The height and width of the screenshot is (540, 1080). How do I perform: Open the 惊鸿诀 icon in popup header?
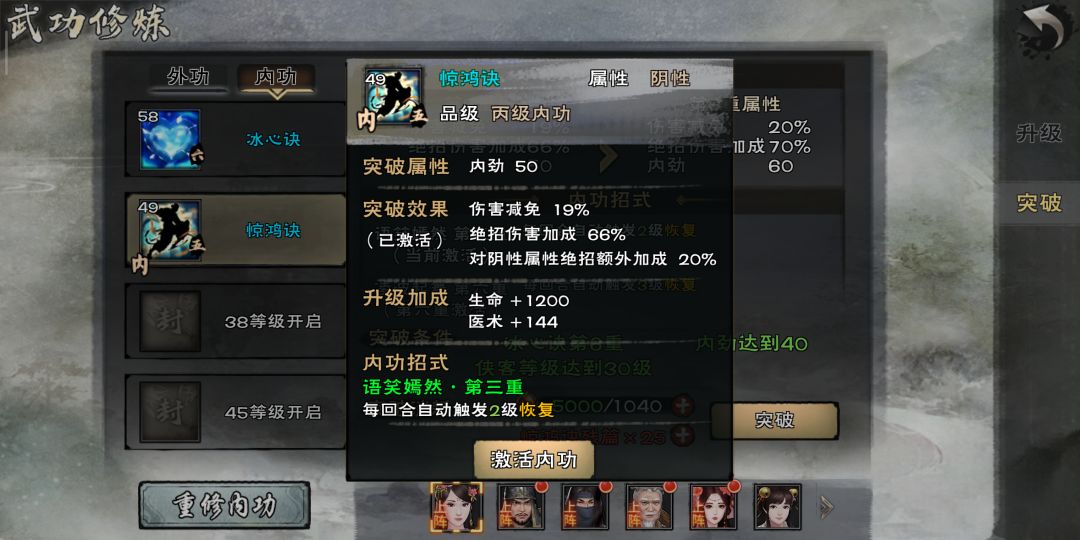pos(393,97)
